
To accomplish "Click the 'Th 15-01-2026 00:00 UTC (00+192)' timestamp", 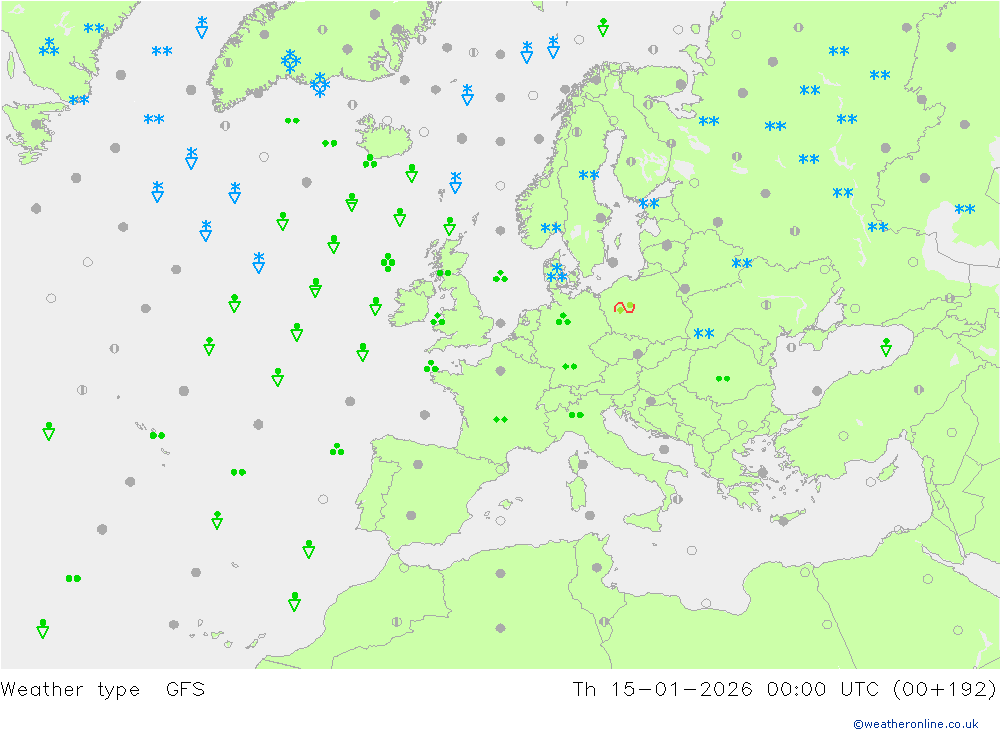I will 784,690.
